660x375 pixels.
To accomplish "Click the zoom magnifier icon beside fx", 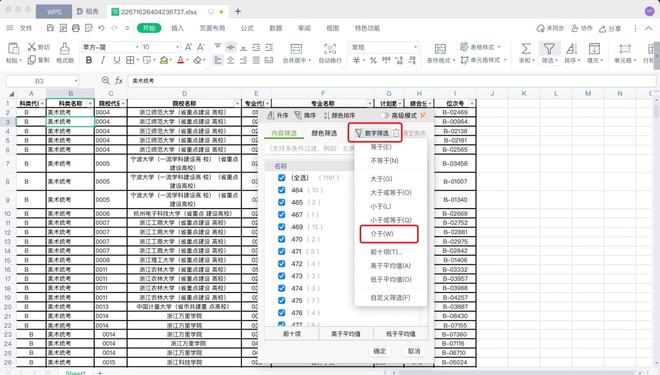I will (106, 80).
